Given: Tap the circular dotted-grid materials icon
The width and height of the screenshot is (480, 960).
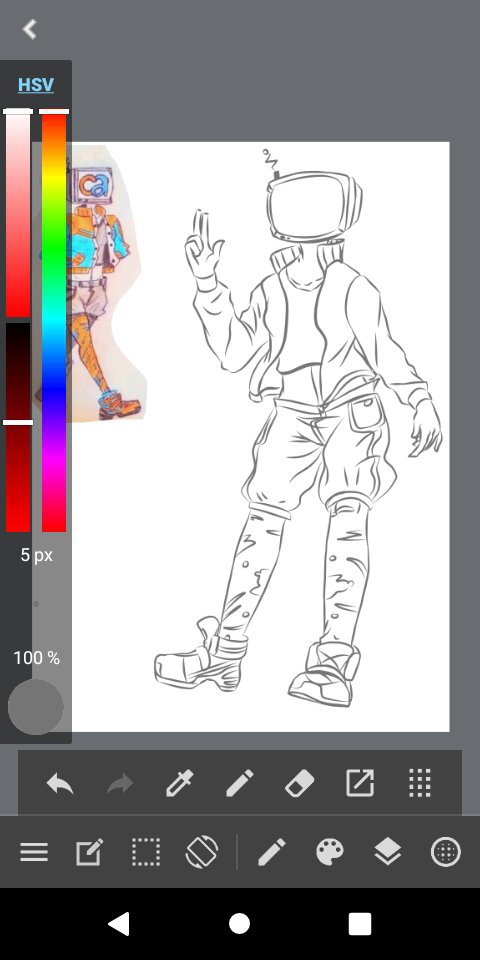Looking at the screenshot, I should [x=446, y=852].
